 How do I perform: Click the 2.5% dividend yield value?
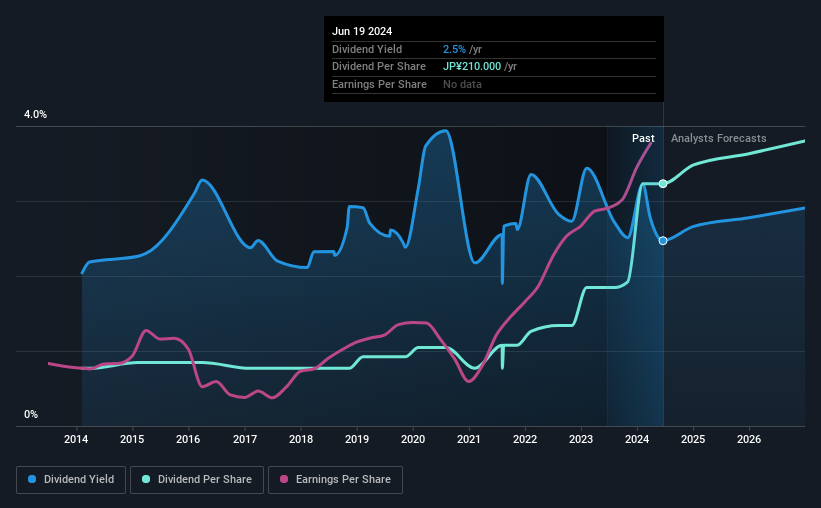[x=454, y=49]
